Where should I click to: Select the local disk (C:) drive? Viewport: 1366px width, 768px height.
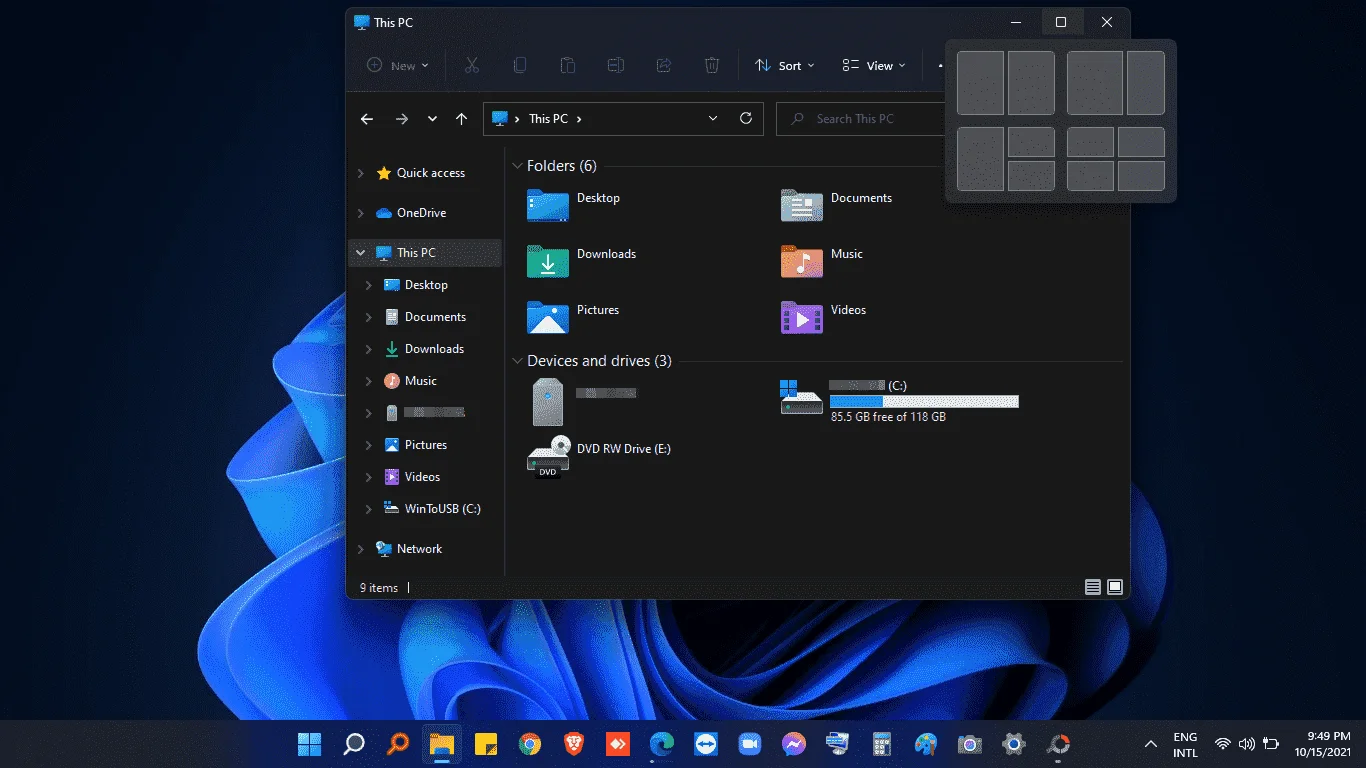tap(899, 400)
